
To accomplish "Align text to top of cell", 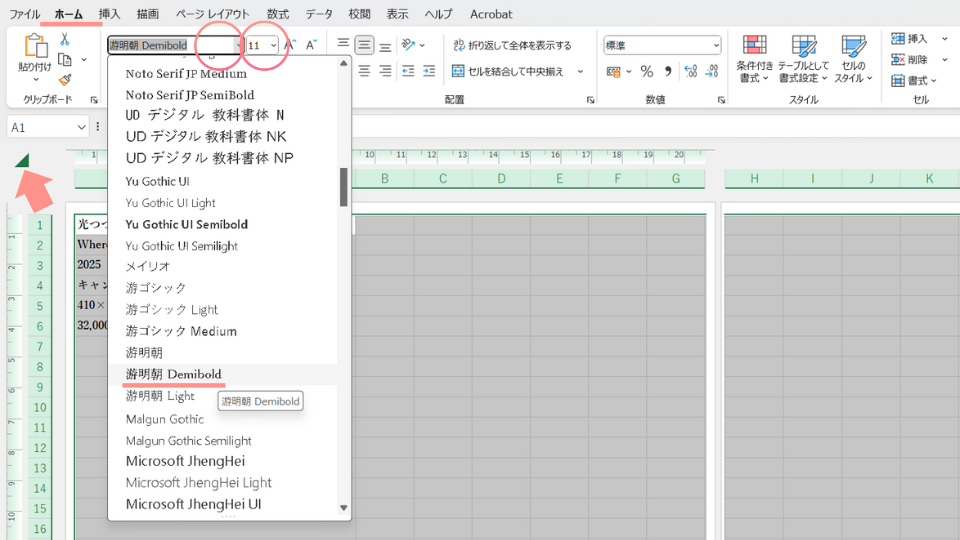I will (343, 45).
